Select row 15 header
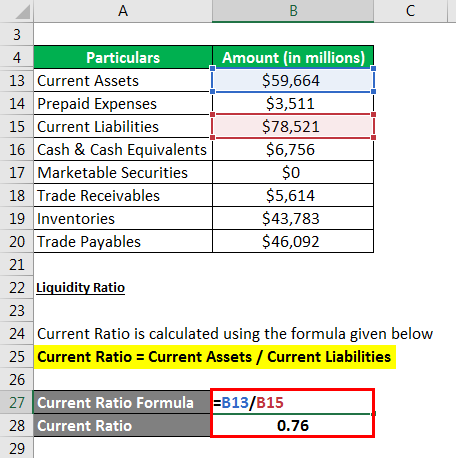 click(x=17, y=126)
